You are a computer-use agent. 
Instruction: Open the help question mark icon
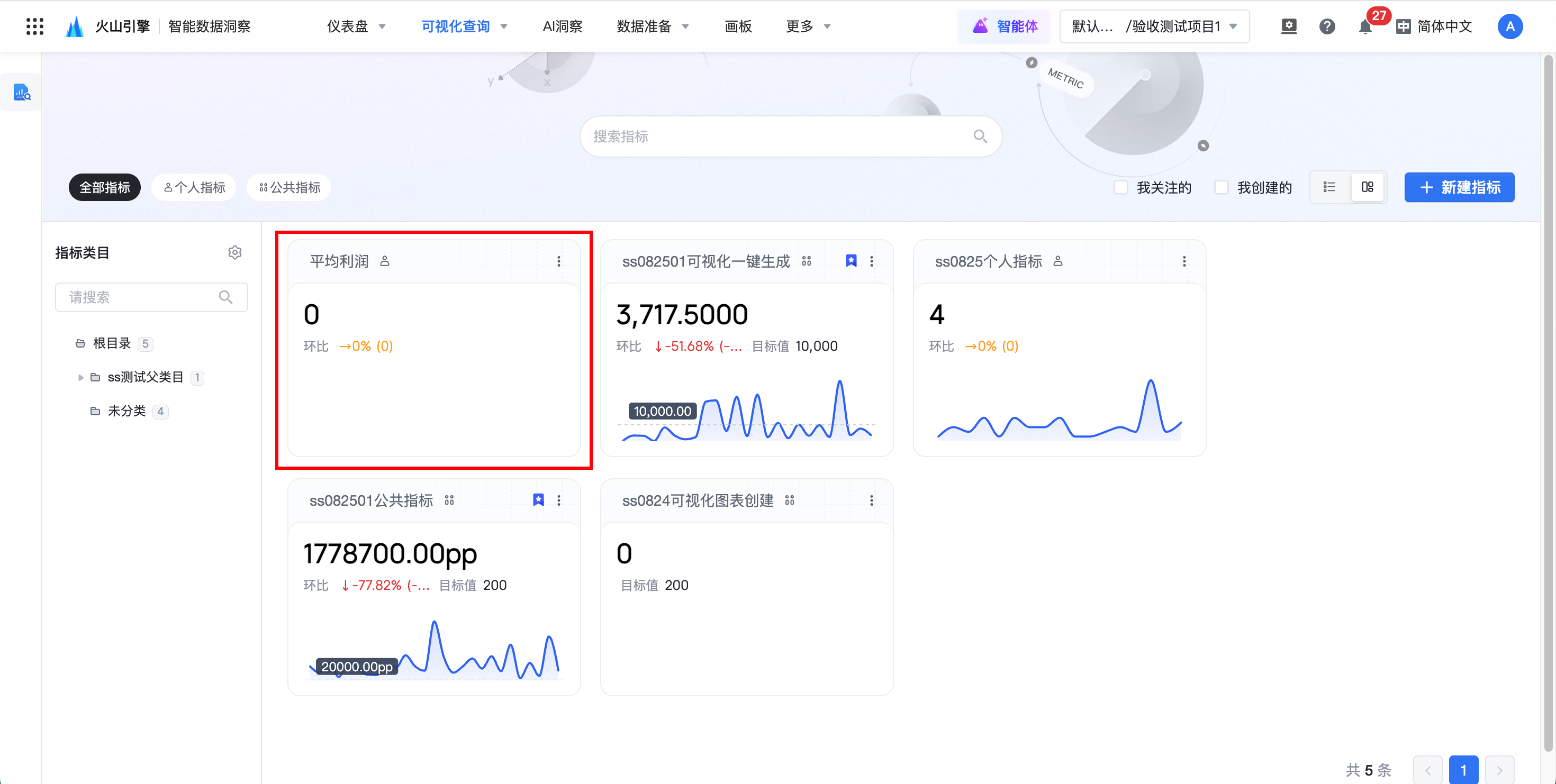[x=1326, y=26]
